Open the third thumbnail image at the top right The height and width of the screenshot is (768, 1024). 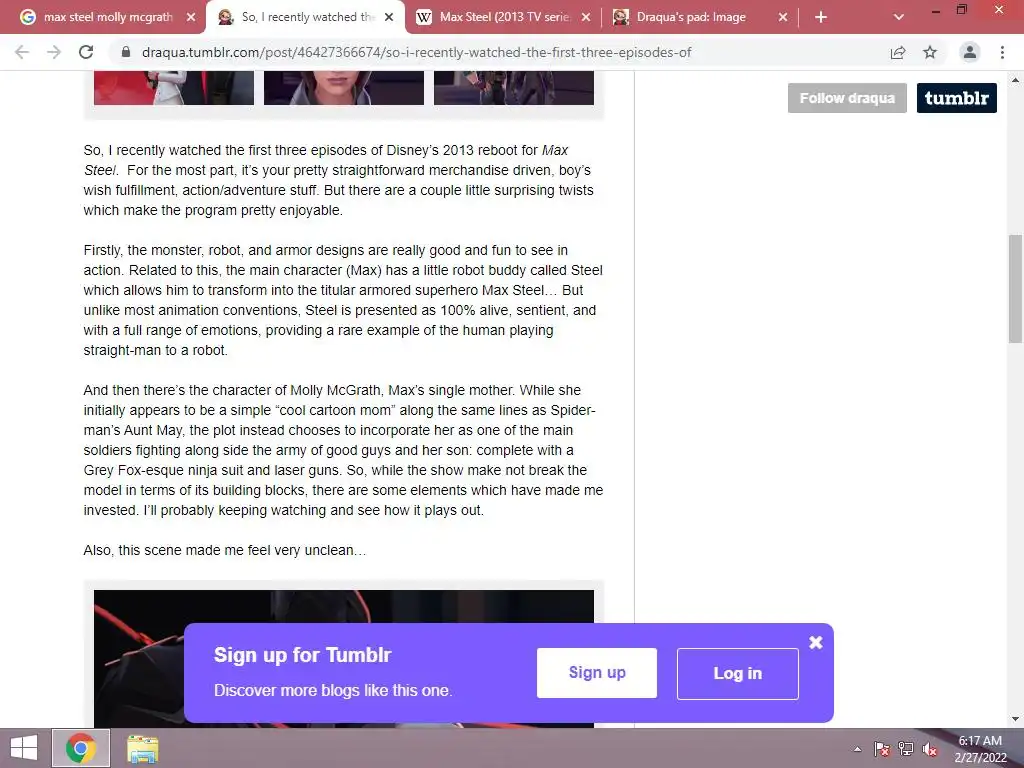[514, 88]
